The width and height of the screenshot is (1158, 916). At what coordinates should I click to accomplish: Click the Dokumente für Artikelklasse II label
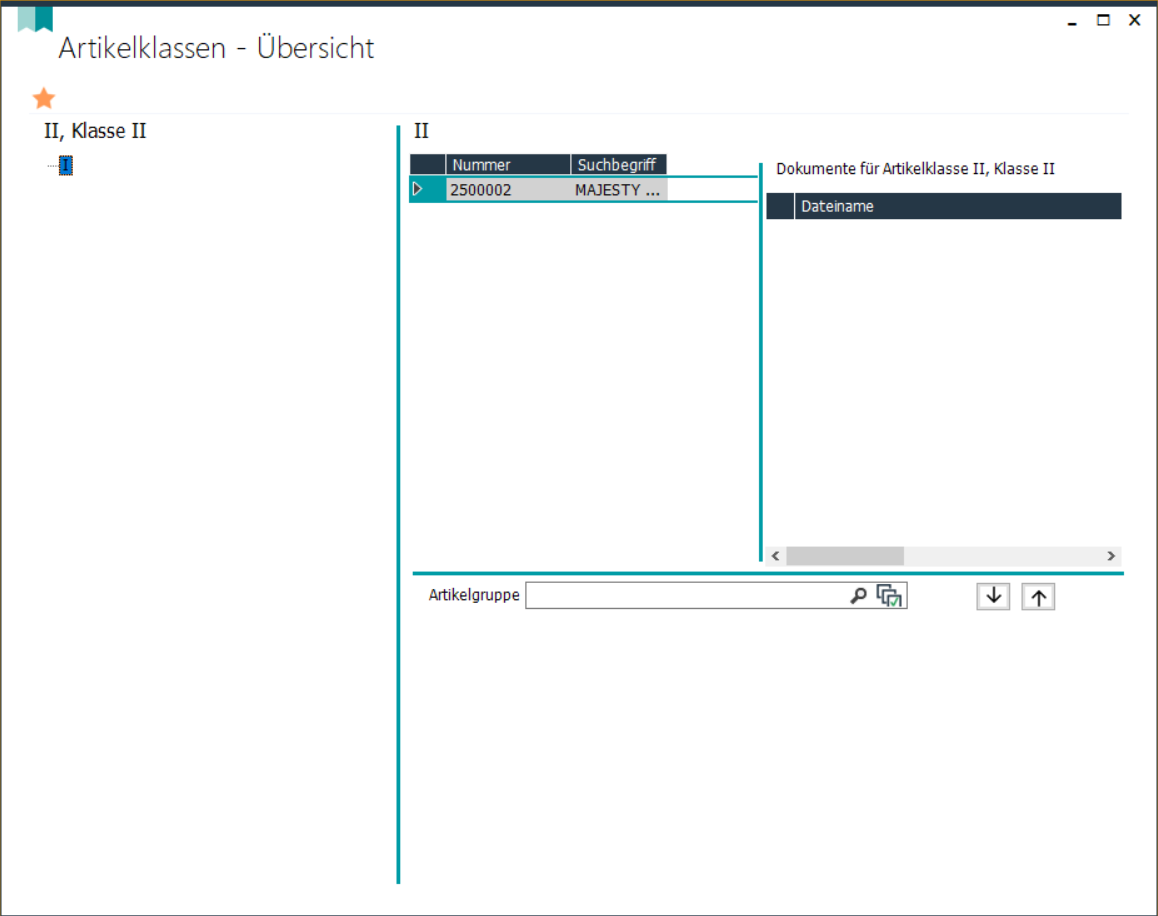[x=915, y=169]
